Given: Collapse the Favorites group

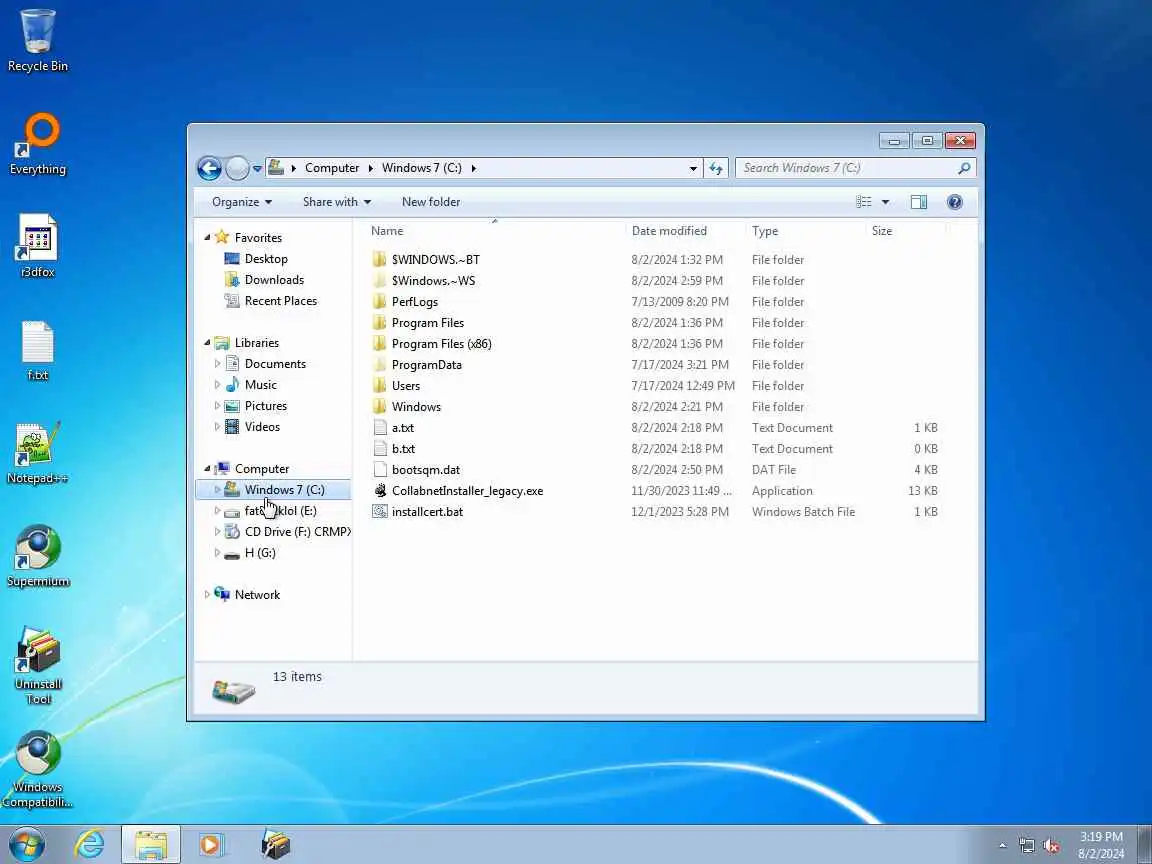Looking at the screenshot, I should click(207, 237).
